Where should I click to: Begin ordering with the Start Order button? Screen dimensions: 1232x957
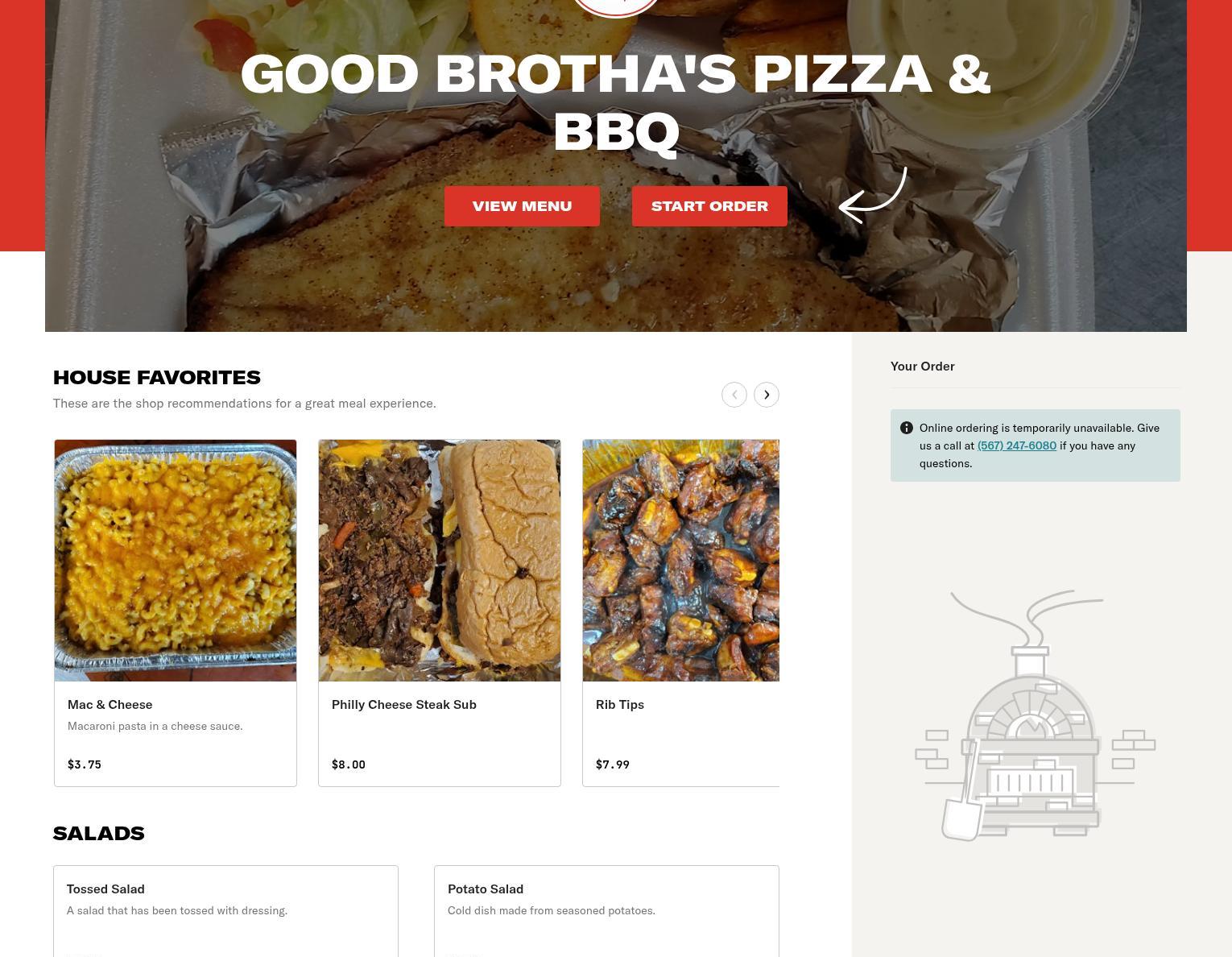[x=709, y=206]
